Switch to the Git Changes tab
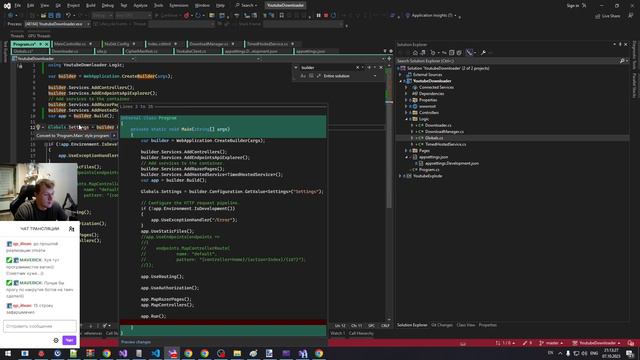Image resolution: width=640 pixels, height=360 pixels. pos(442,325)
